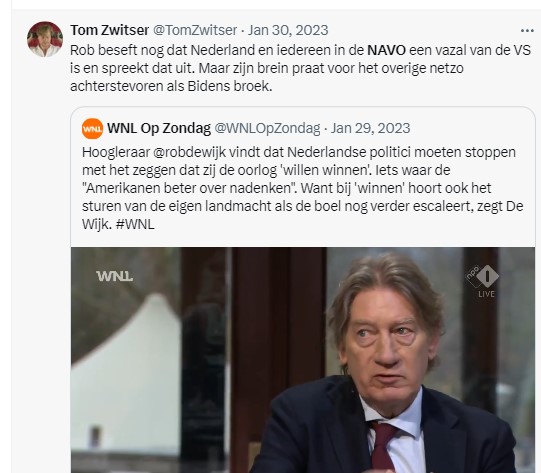The width and height of the screenshot is (541, 473).
Task: Click the Jan 29, 2023 quoted timestamp
Action: click(371, 128)
